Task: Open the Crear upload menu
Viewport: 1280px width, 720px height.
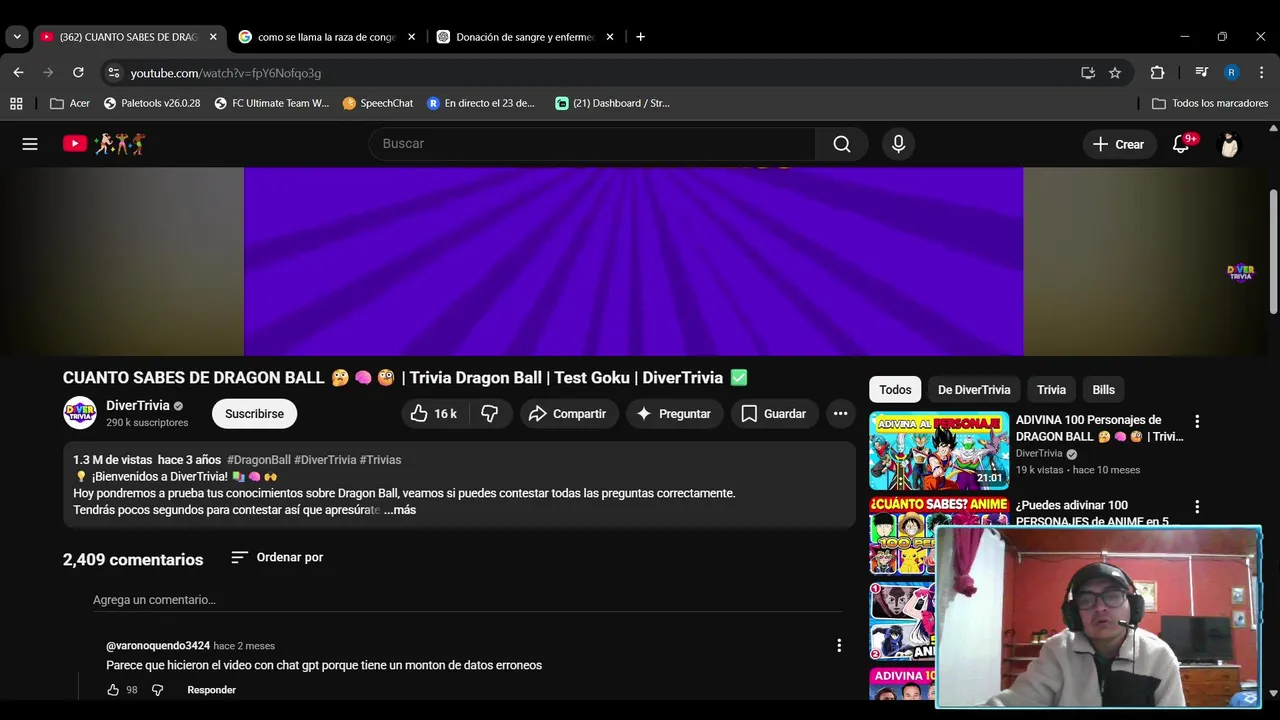Action: [1119, 144]
